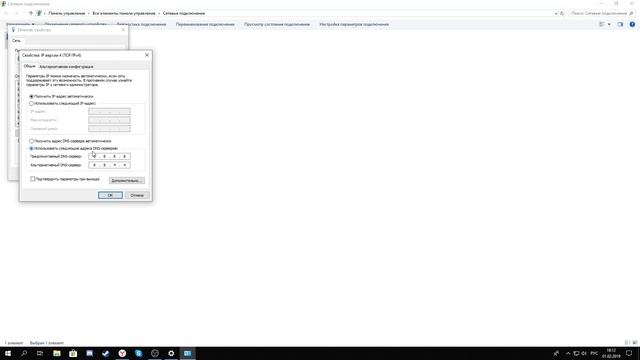Select 'Use the following DNS server addresses' radio
This screenshot has height=360, width=640.
[x=31, y=148]
